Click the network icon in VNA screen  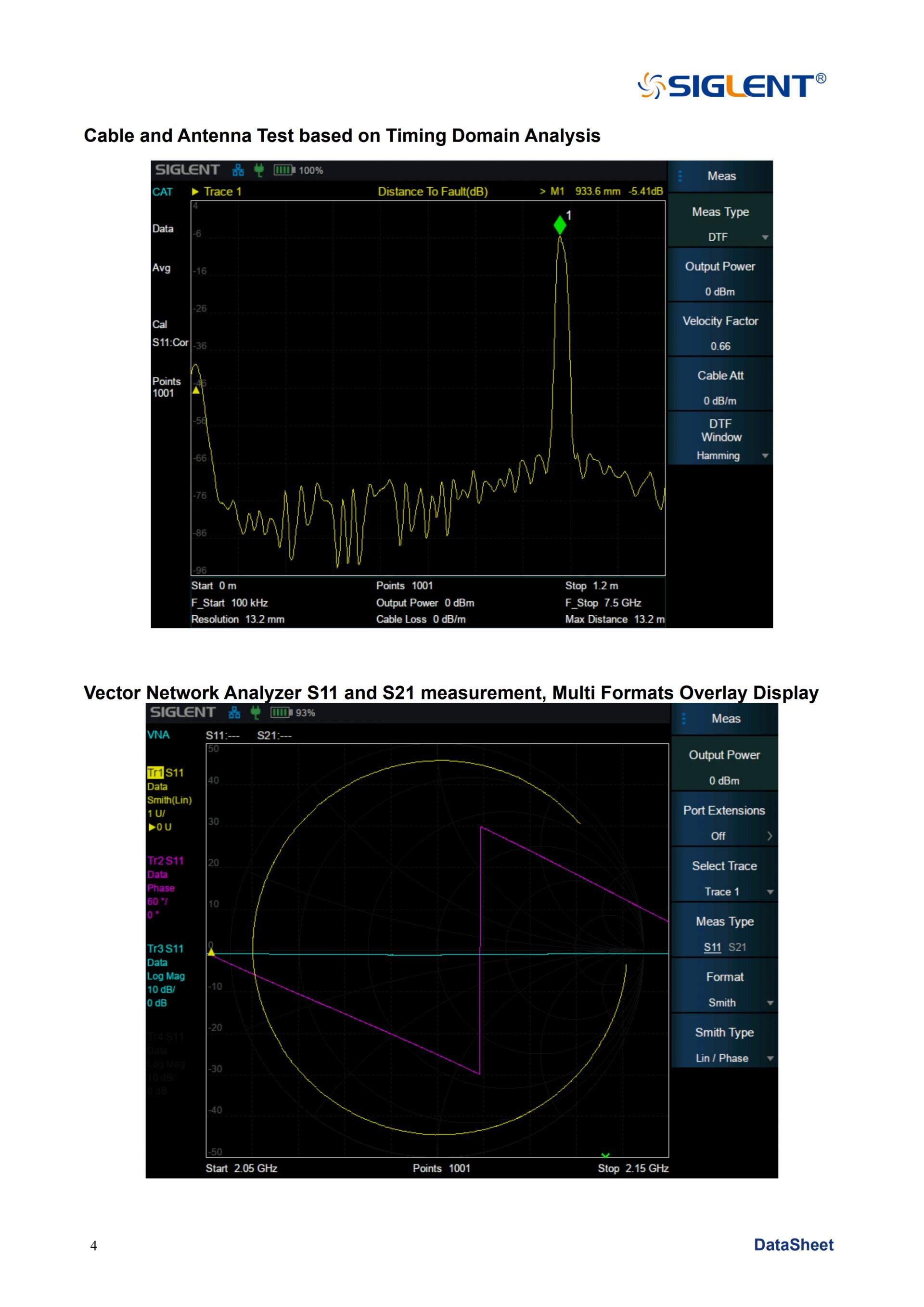234,712
